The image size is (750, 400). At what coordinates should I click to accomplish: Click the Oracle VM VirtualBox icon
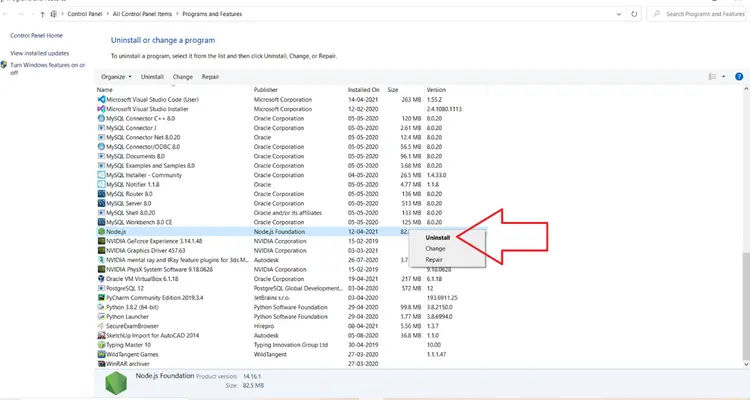(101, 279)
